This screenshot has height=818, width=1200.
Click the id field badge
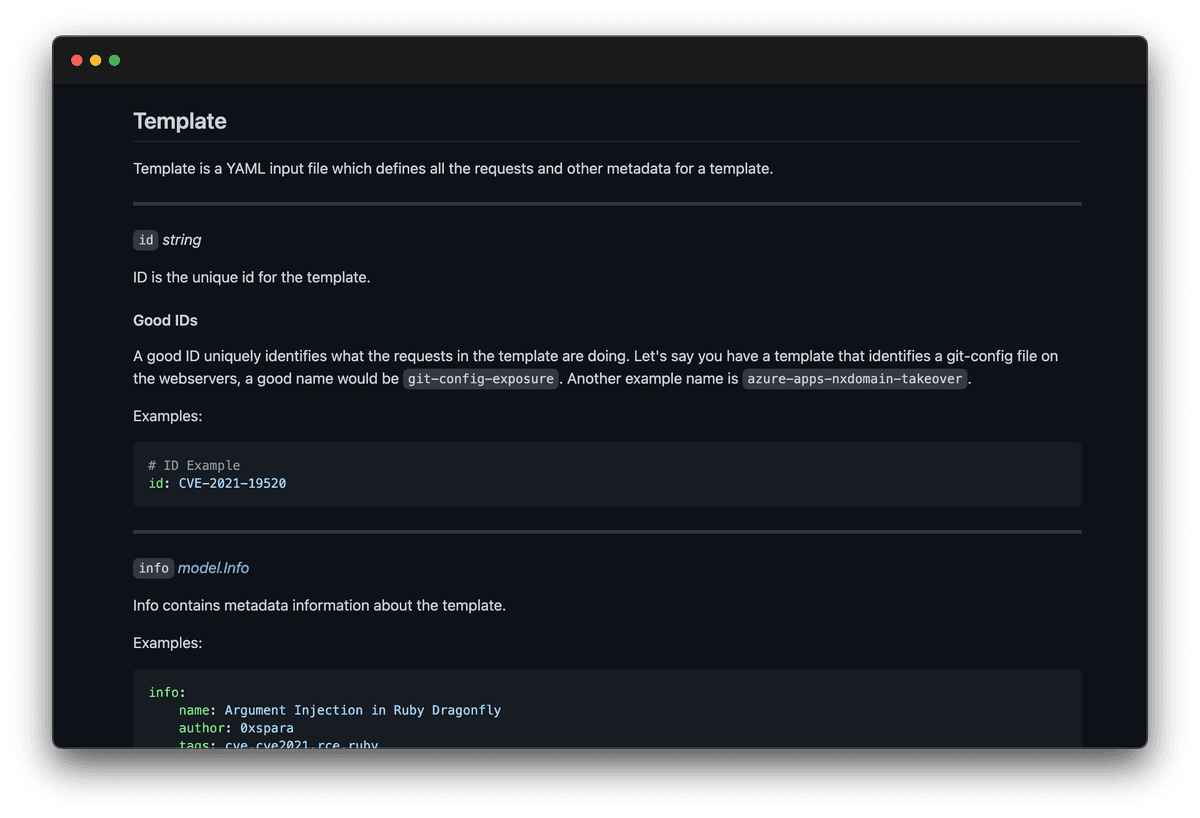(x=145, y=240)
